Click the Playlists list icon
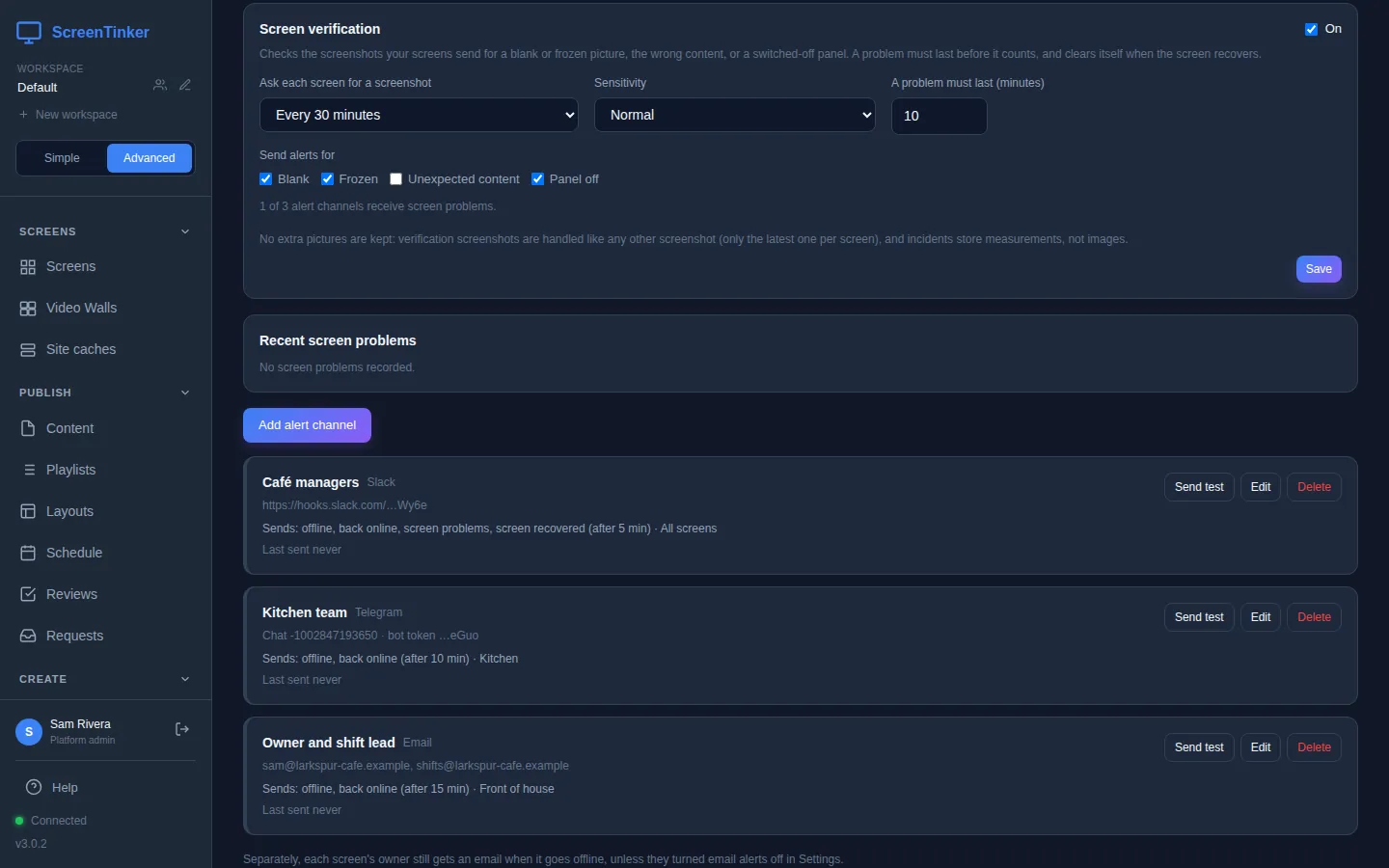This screenshot has width=1389, height=868. click(x=28, y=470)
